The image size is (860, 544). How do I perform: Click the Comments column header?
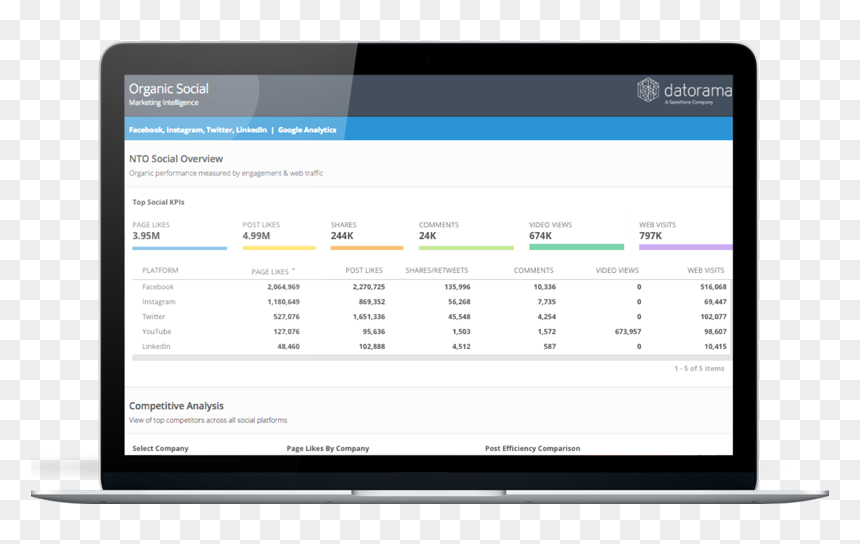533,270
